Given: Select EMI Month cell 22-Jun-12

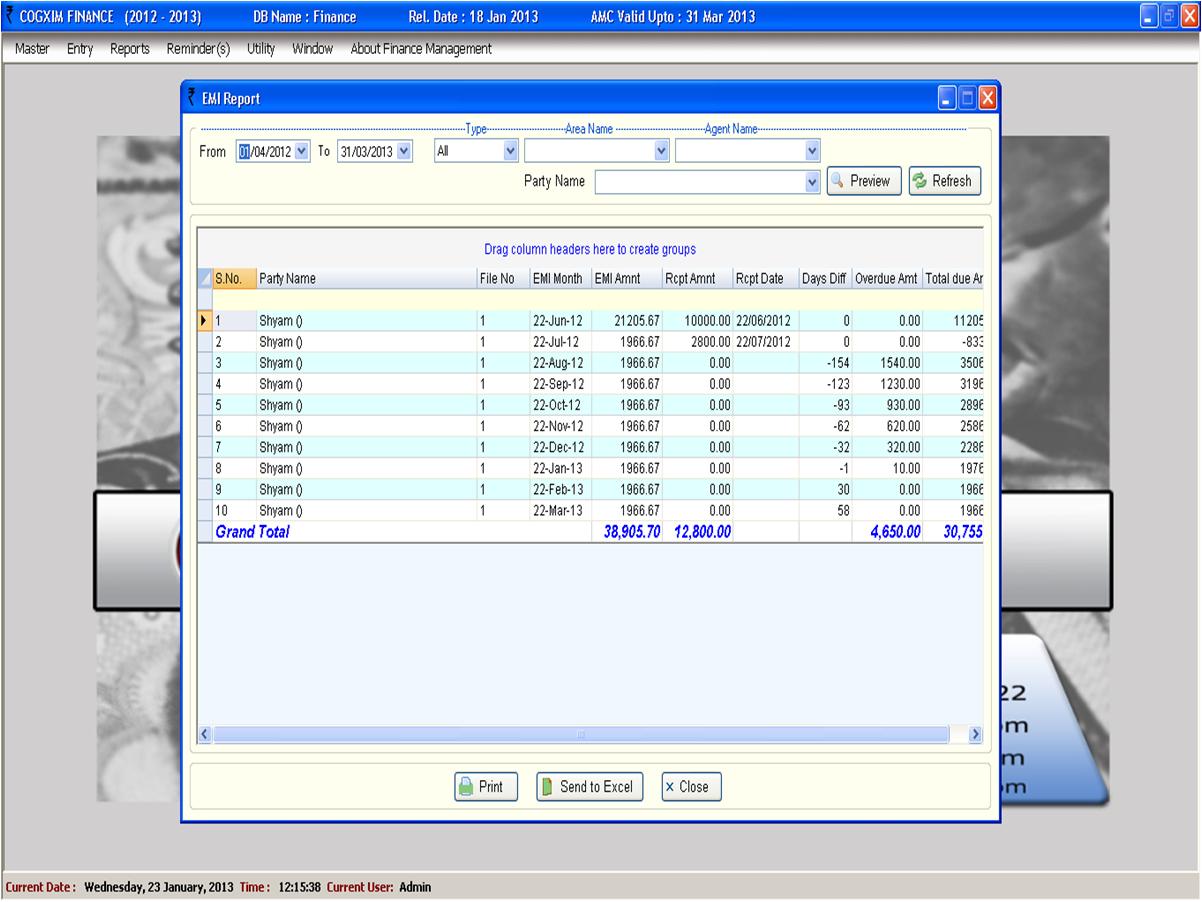Looking at the screenshot, I should (x=560, y=321).
